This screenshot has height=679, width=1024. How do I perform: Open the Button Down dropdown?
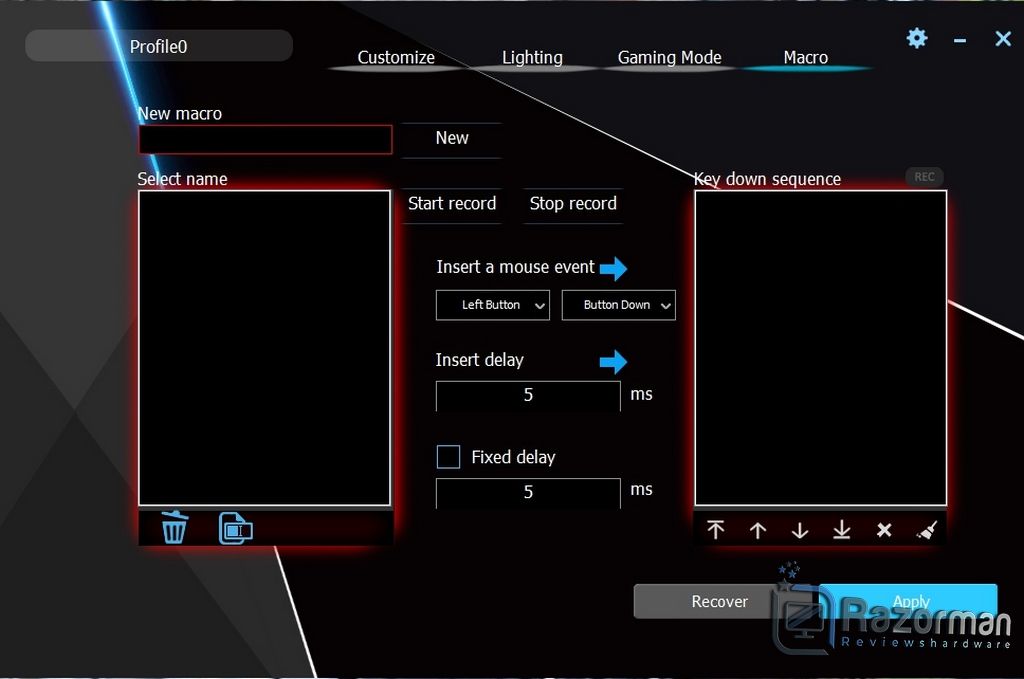618,305
